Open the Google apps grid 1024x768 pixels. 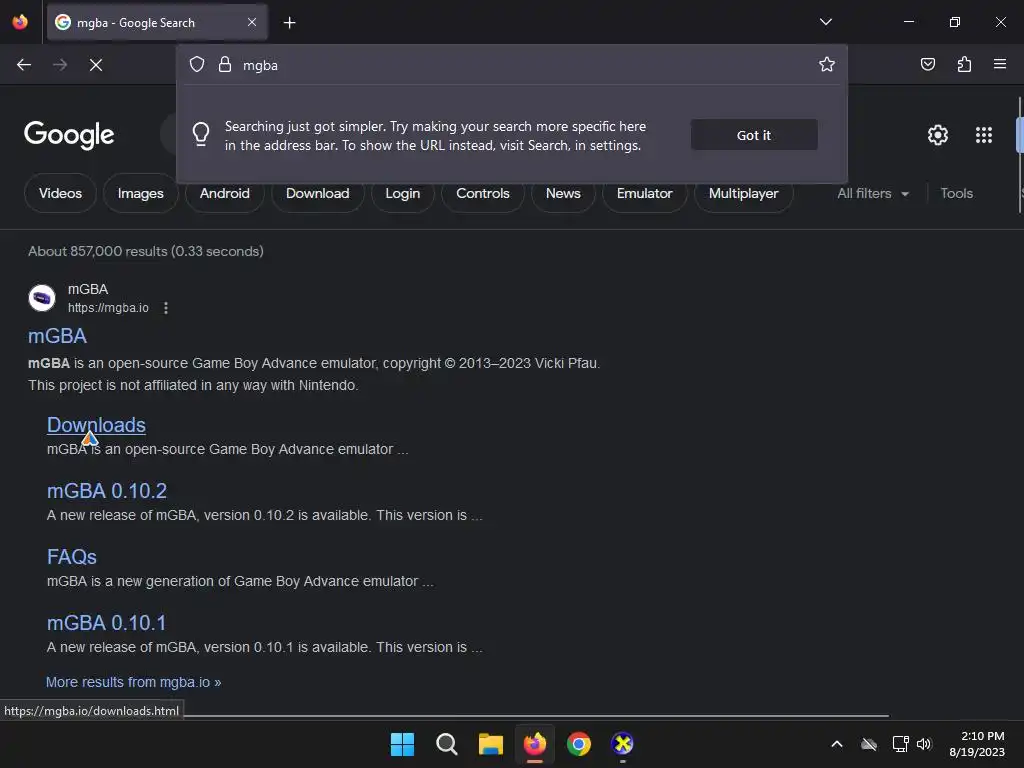(984, 135)
